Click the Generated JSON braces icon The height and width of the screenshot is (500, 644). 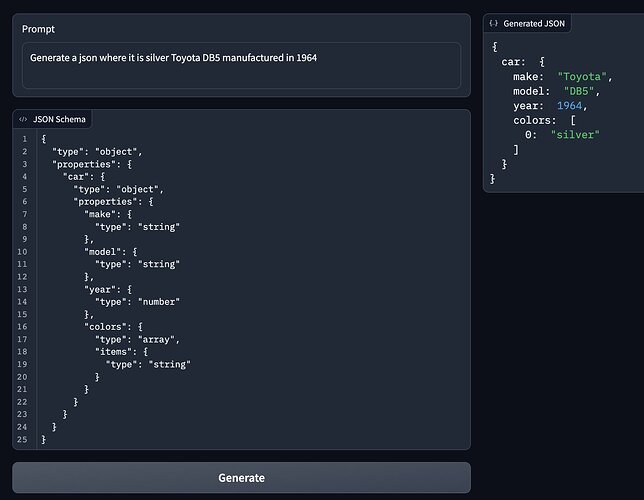point(493,23)
